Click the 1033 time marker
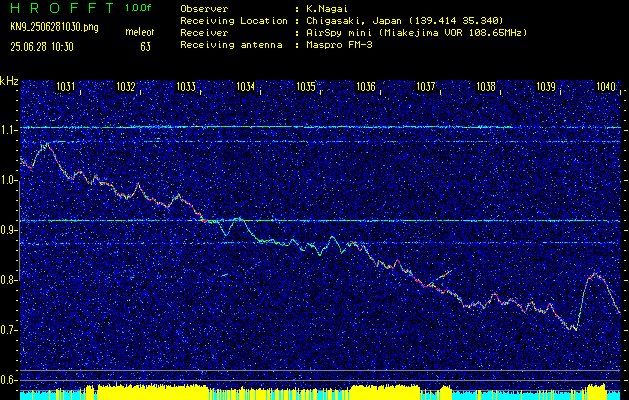The width and height of the screenshot is (629, 400). pos(186,86)
